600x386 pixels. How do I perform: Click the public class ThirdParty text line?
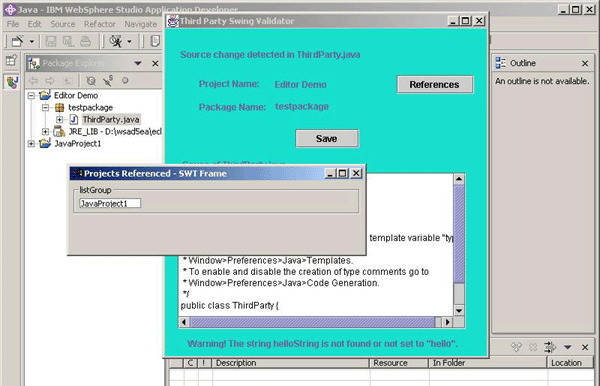pos(230,306)
